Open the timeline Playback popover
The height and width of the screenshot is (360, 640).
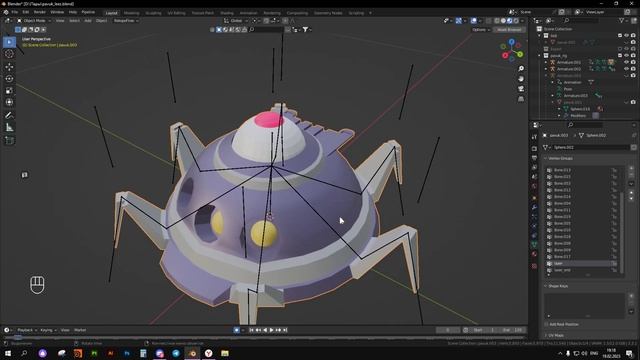point(27,330)
